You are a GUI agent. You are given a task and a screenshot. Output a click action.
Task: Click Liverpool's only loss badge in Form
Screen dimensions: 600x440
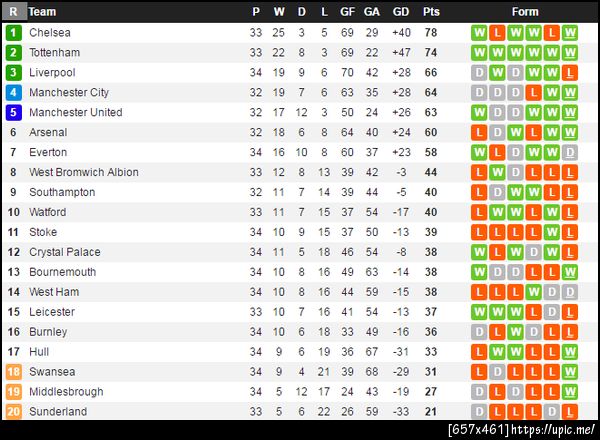click(x=570, y=72)
